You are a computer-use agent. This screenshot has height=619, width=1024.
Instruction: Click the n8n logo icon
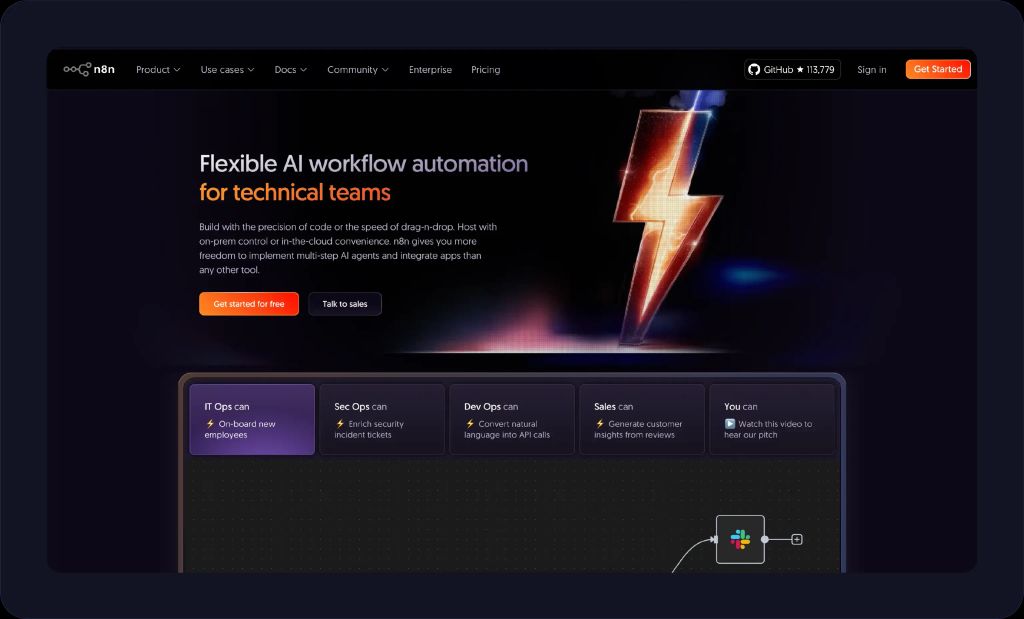point(77,69)
